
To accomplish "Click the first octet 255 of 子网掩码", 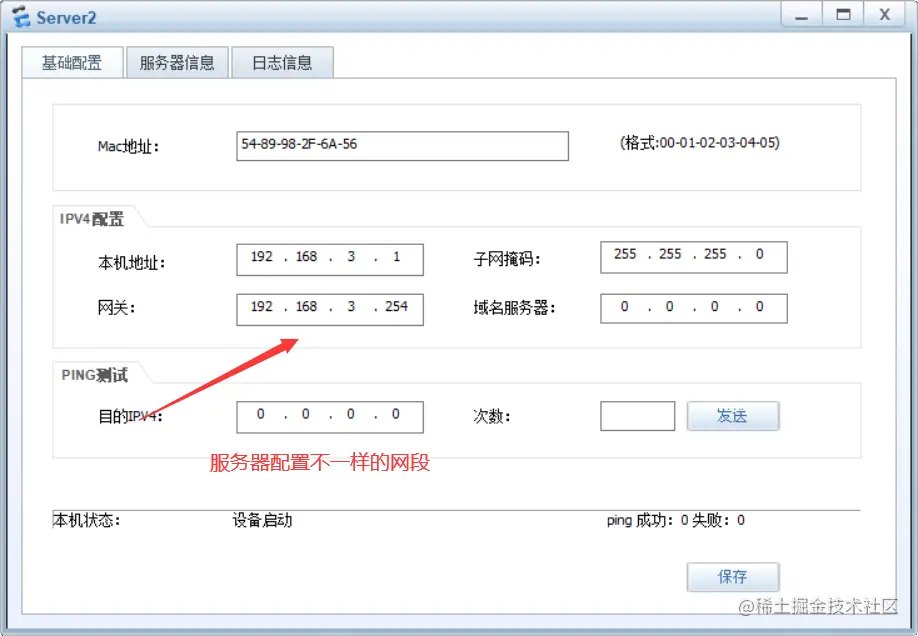I will pos(625,254).
